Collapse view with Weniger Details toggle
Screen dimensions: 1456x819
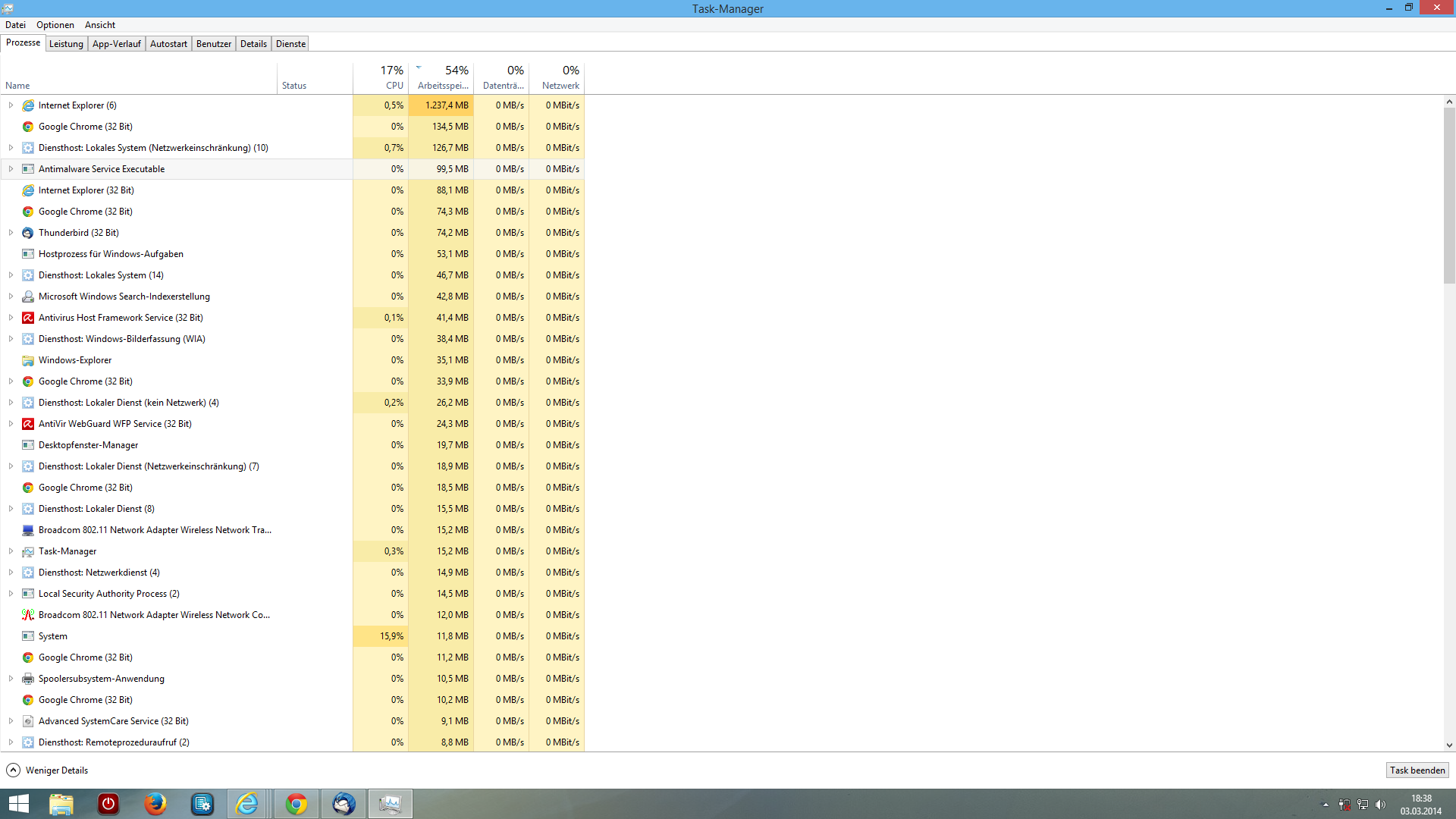[x=47, y=770]
